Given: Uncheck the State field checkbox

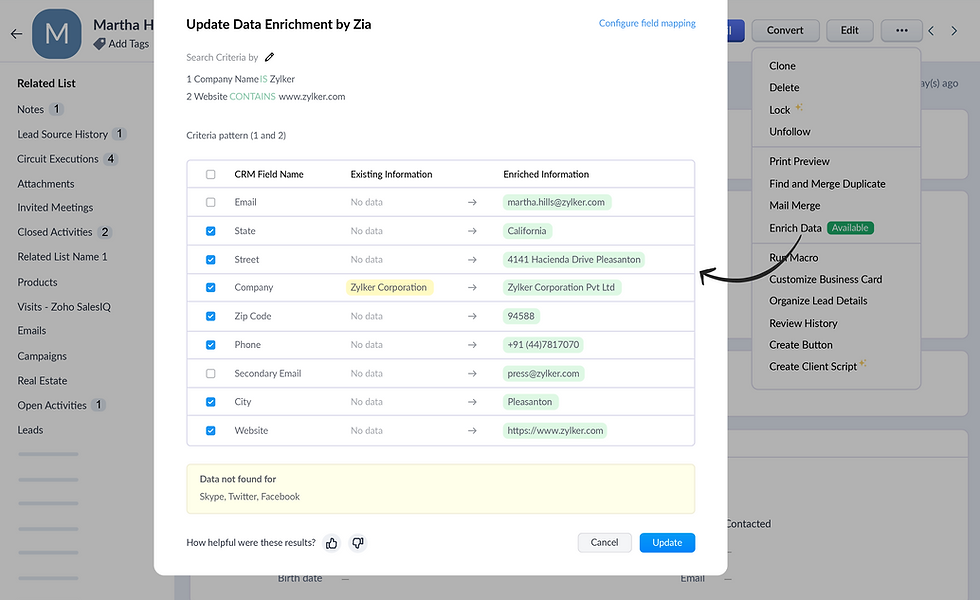Looking at the screenshot, I should [211, 231].
